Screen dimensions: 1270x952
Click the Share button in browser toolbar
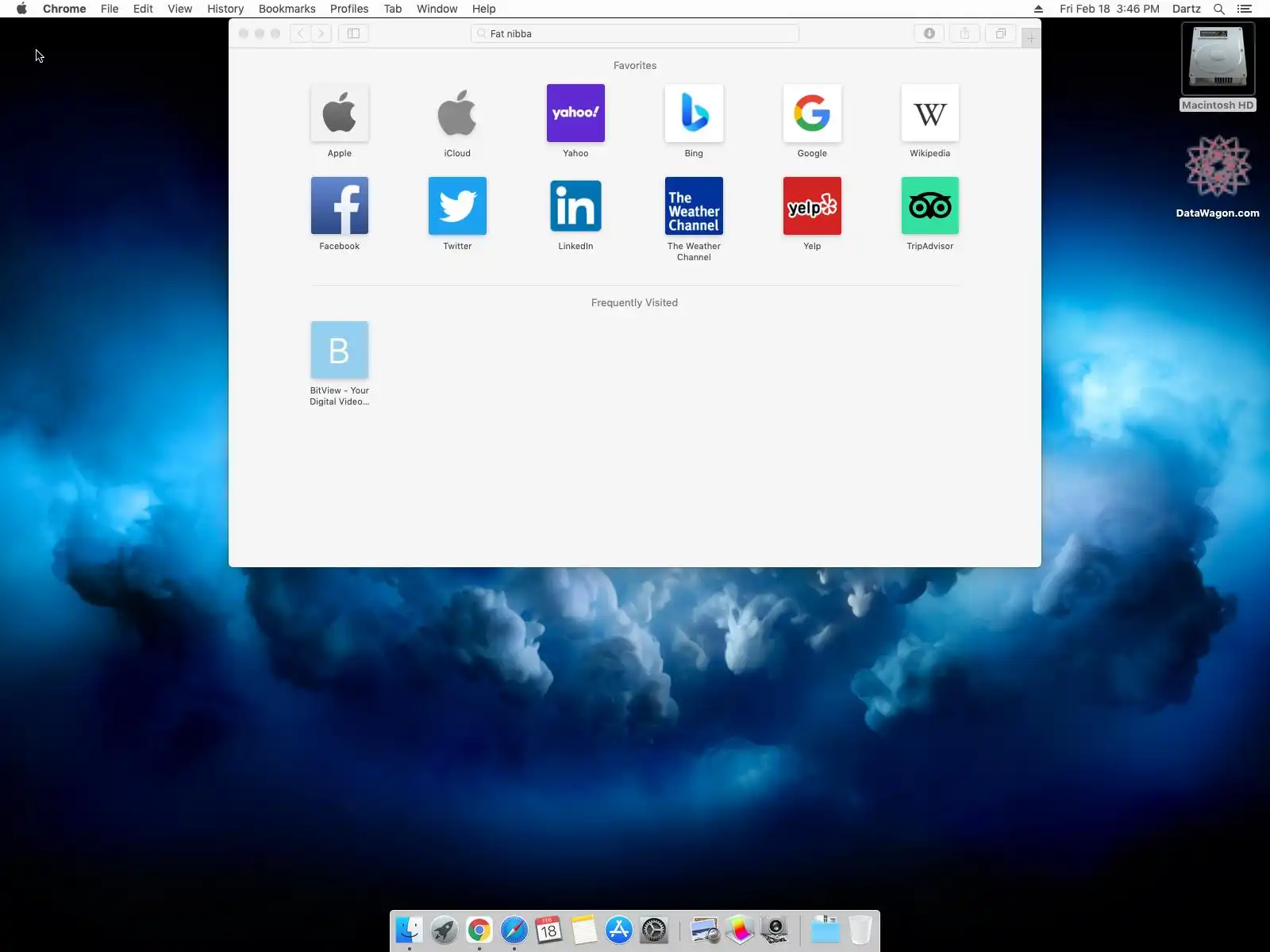(x=964, y=33)
